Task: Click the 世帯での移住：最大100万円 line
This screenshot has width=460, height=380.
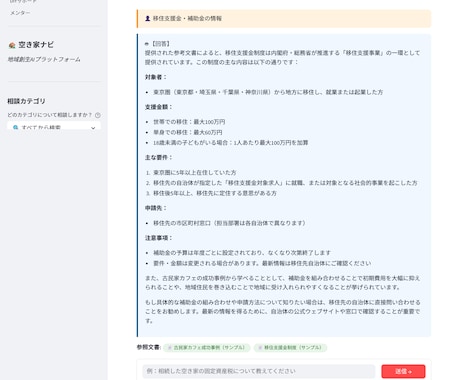Action: coord(189,122)
